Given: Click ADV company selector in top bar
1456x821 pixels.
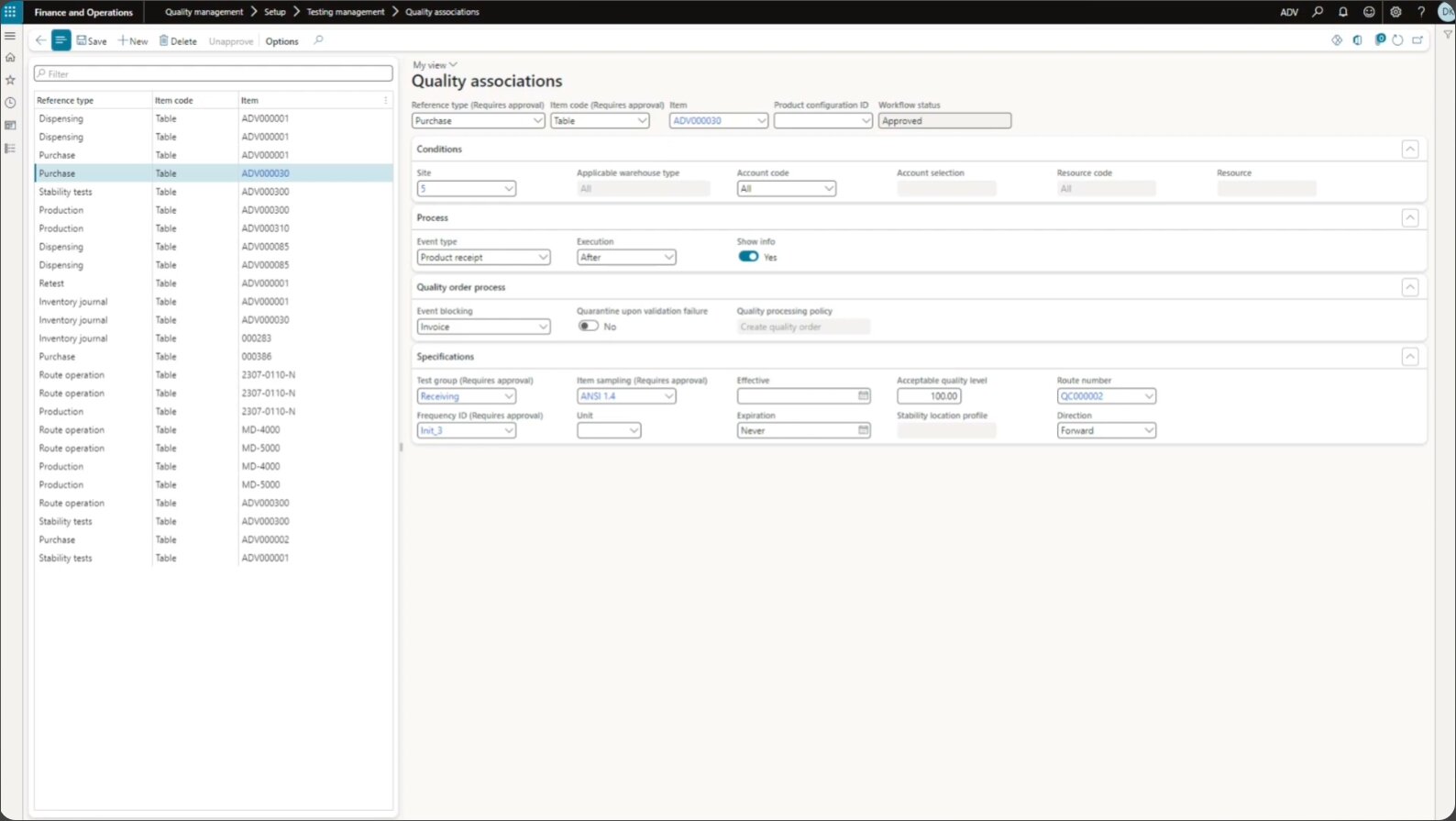Looking at the screenshot, I should point(1289,12).
